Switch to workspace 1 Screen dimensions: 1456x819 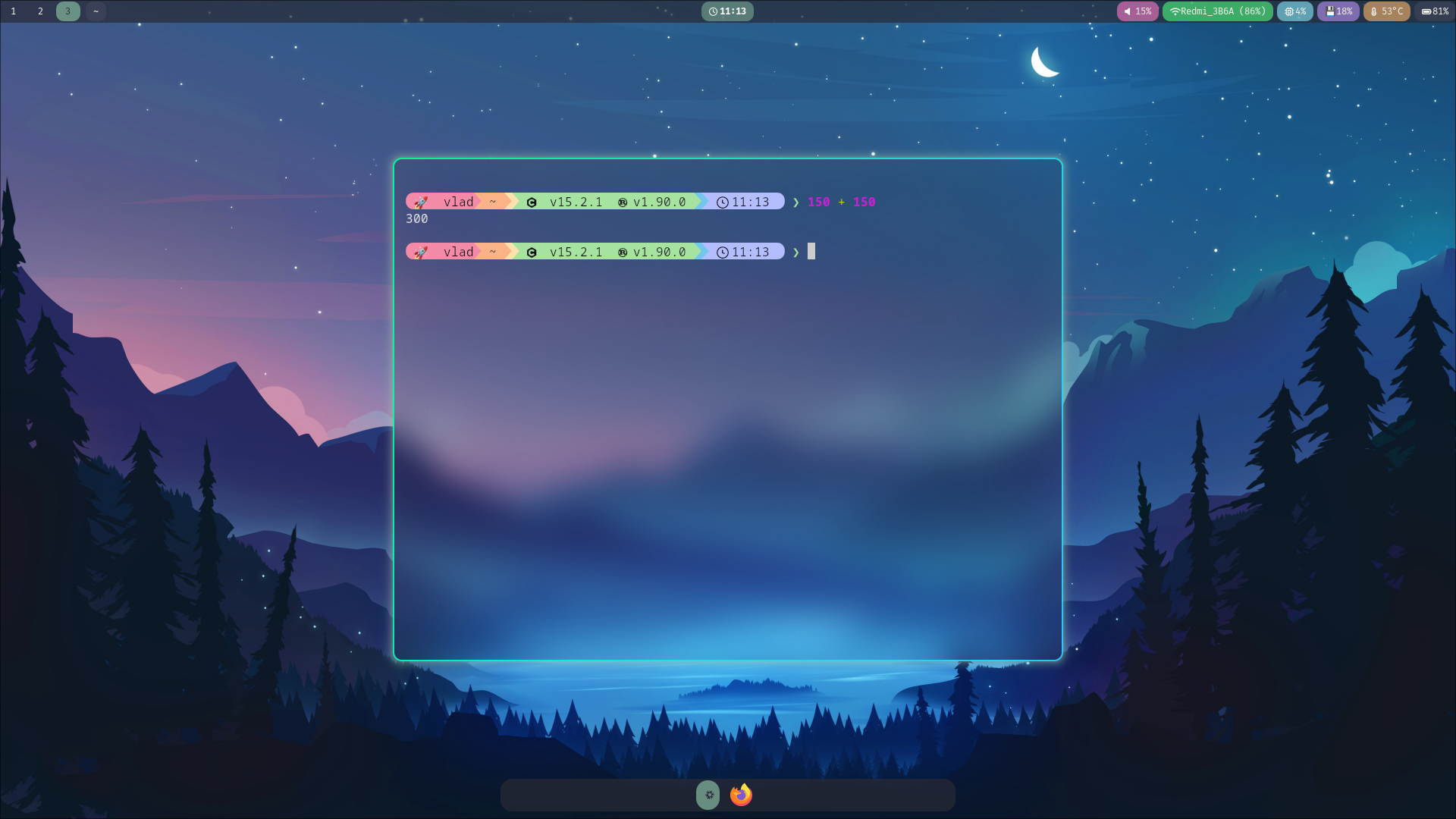14,11
